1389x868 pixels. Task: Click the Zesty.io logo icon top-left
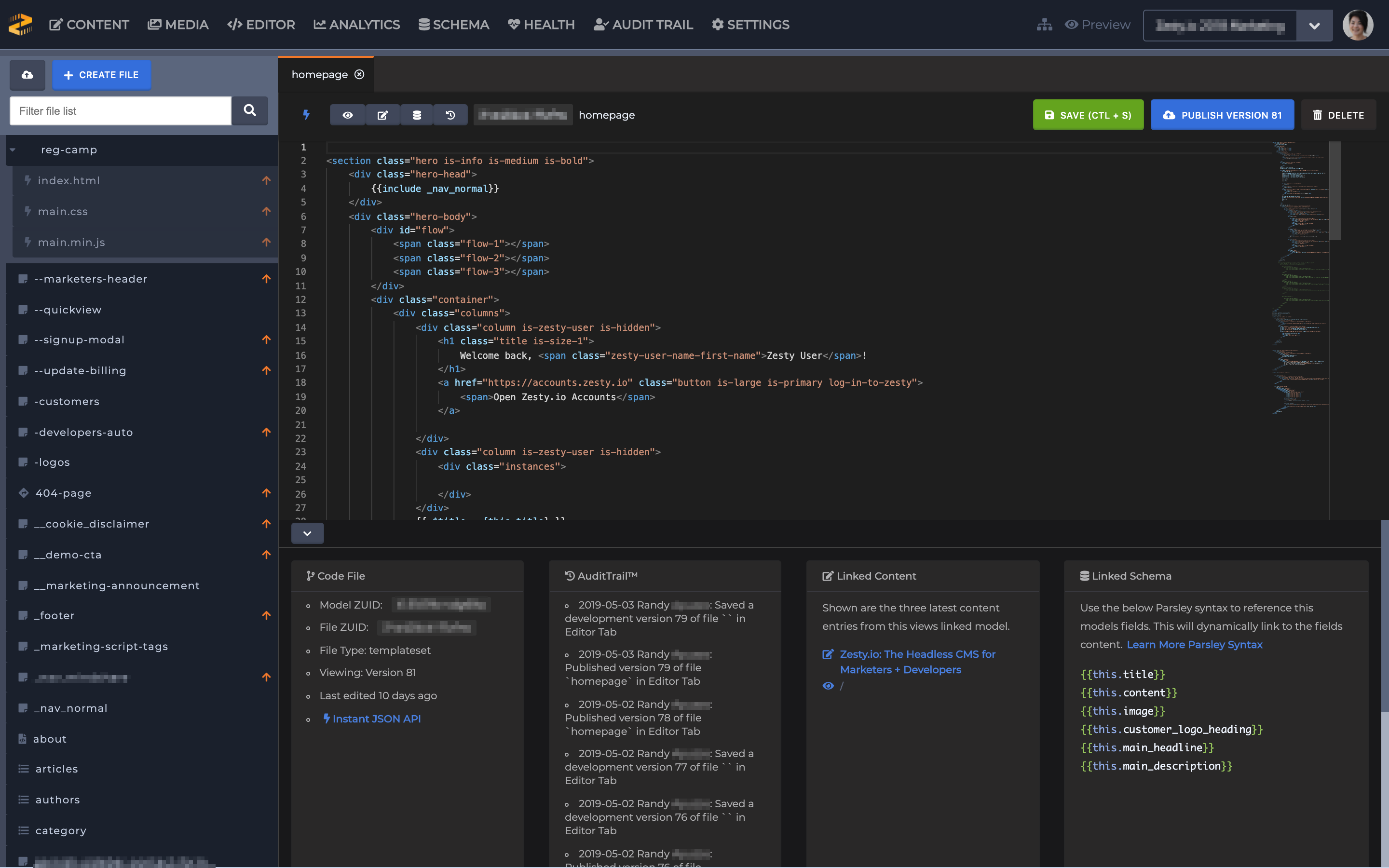pyautogui.click(x=20, y=24)
